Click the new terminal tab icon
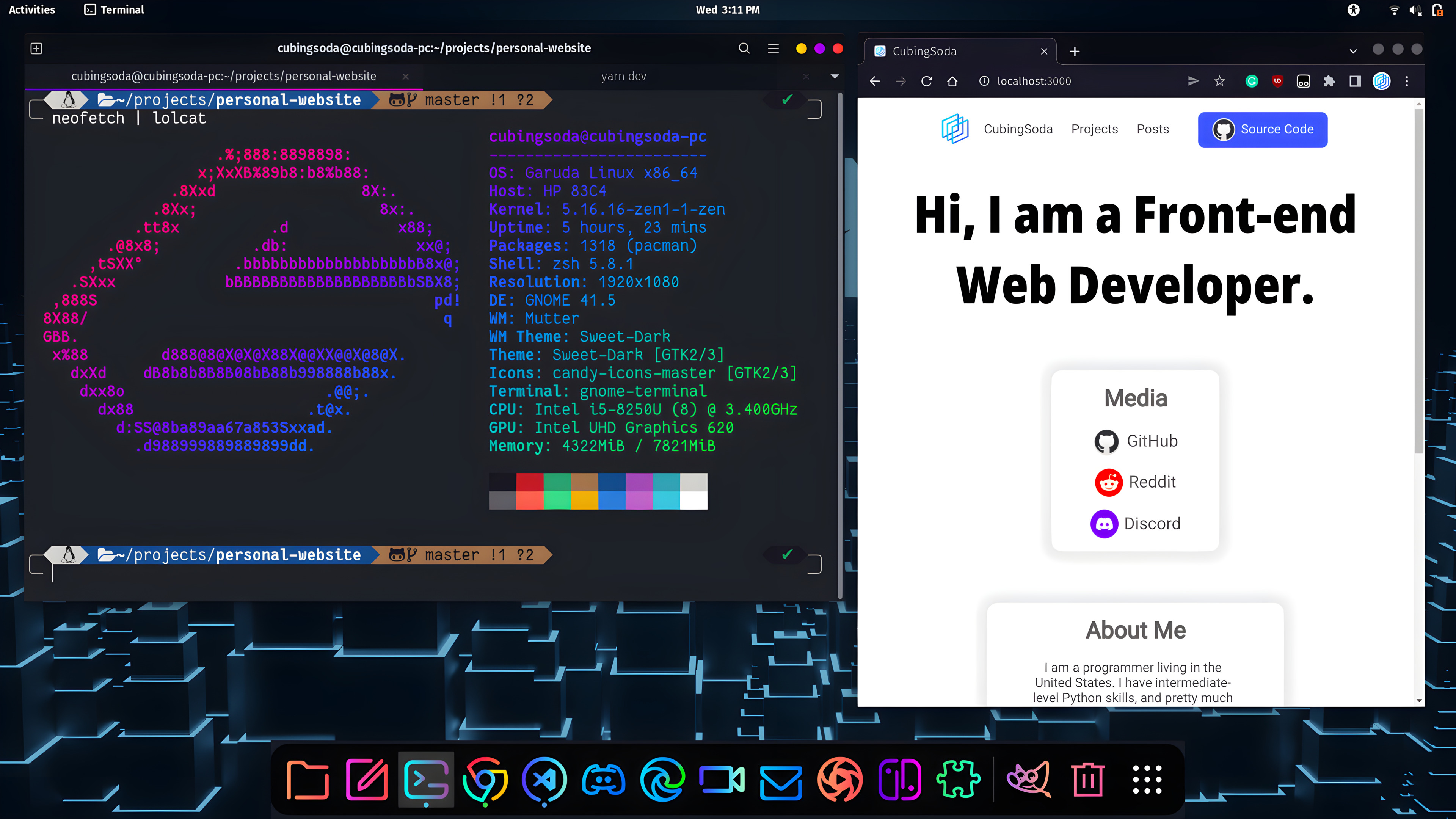This screenshot has width=1456, height=819. tap(36, 49)
